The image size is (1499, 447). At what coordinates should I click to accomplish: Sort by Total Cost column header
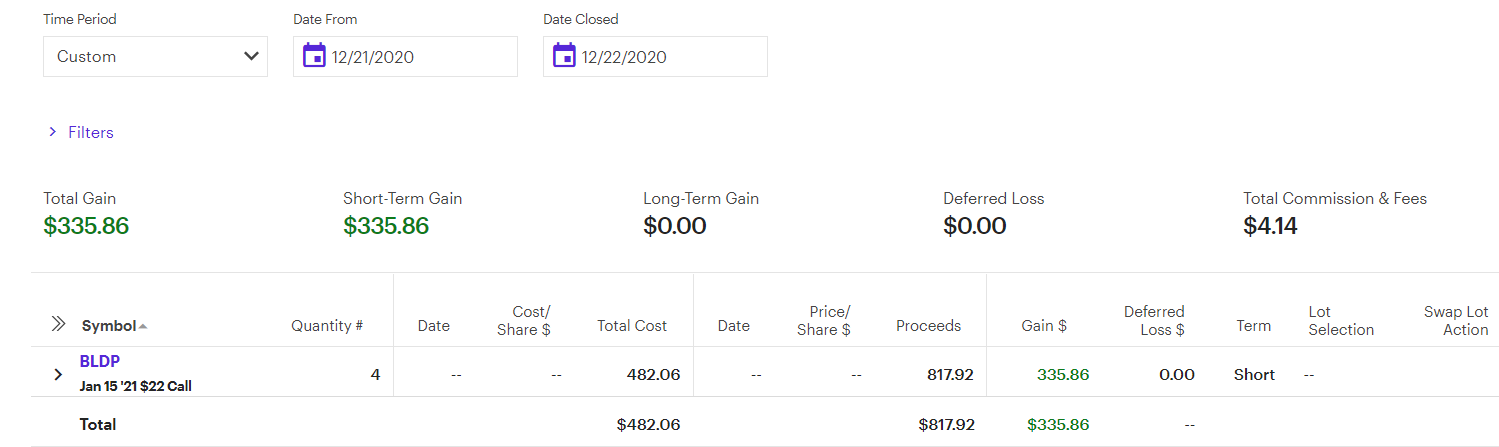click(x=631, y=326)
